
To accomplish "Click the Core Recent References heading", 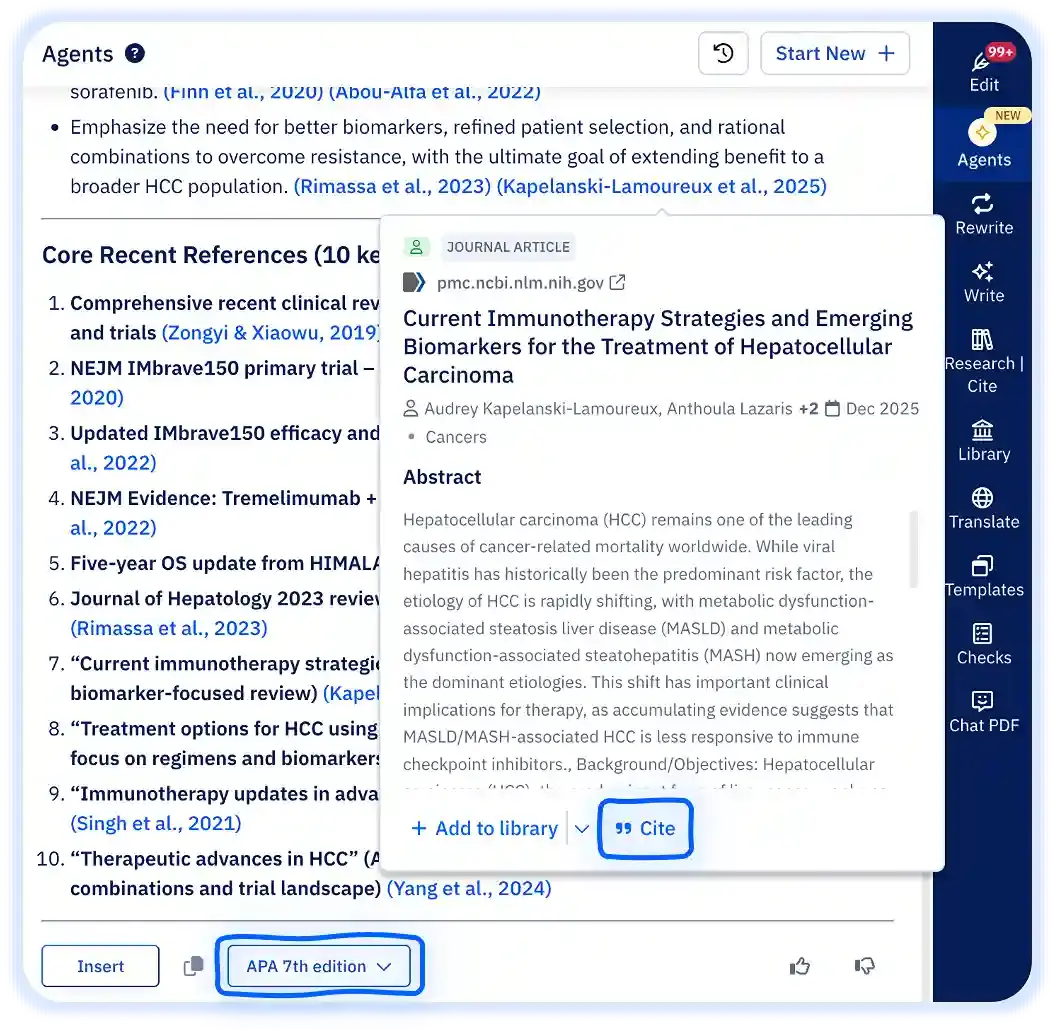I will (211, 255).
